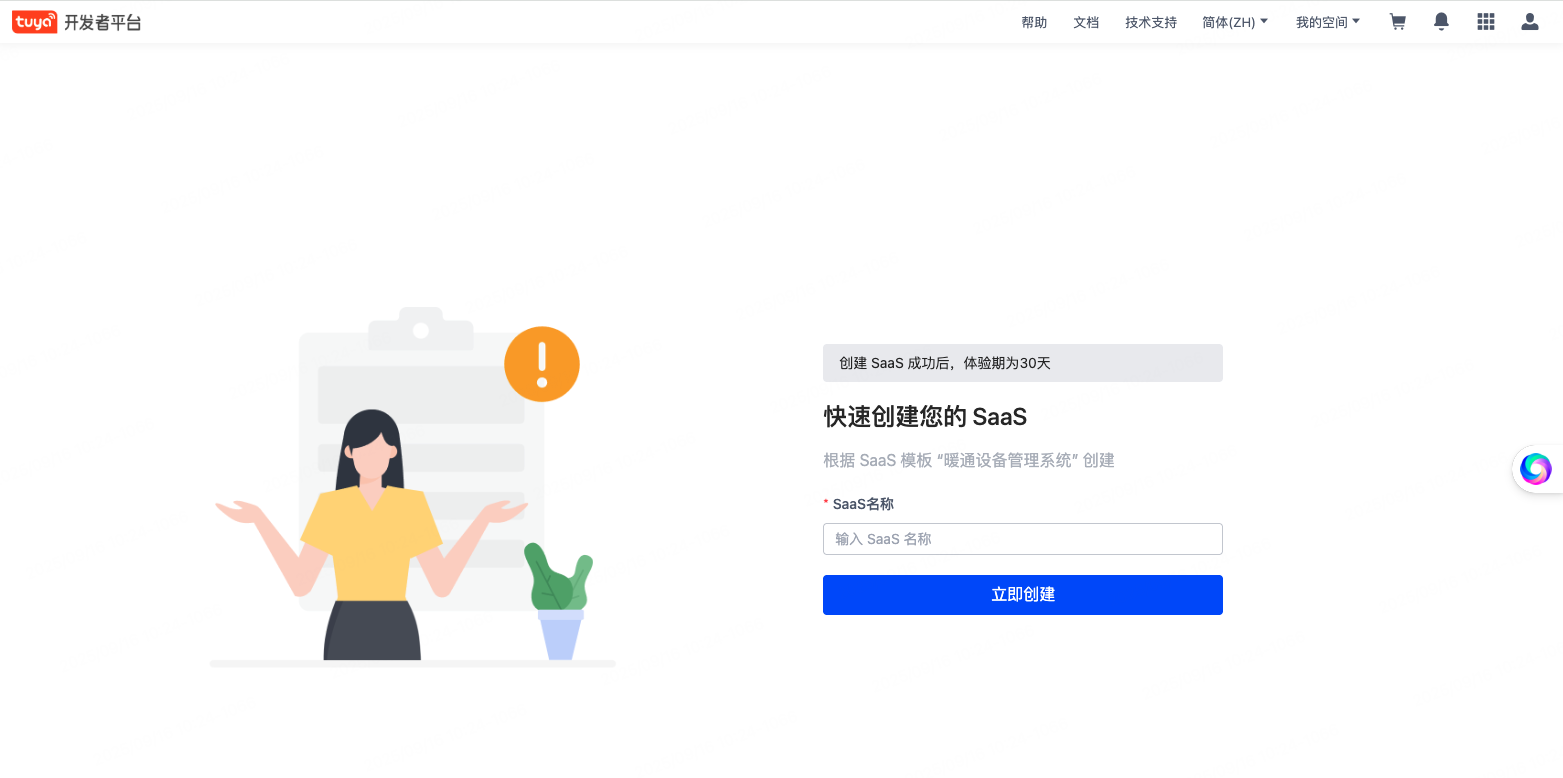Open 技术支持 in the top navigation
The width and height of the screenshot is (1563, 778).
point(1151,22)
